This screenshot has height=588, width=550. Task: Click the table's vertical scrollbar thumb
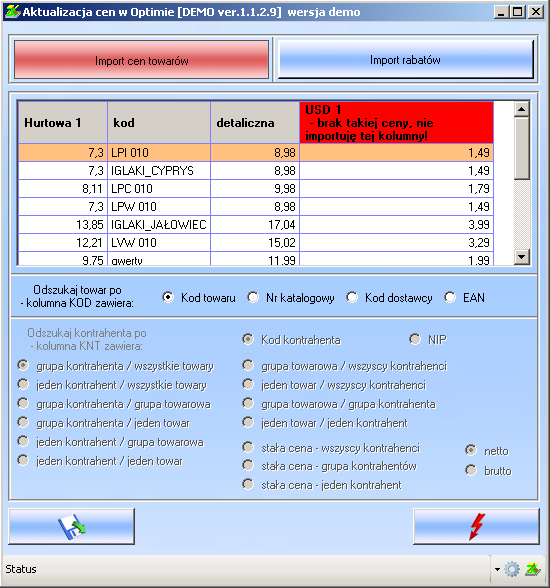click(x=522, y=148)
